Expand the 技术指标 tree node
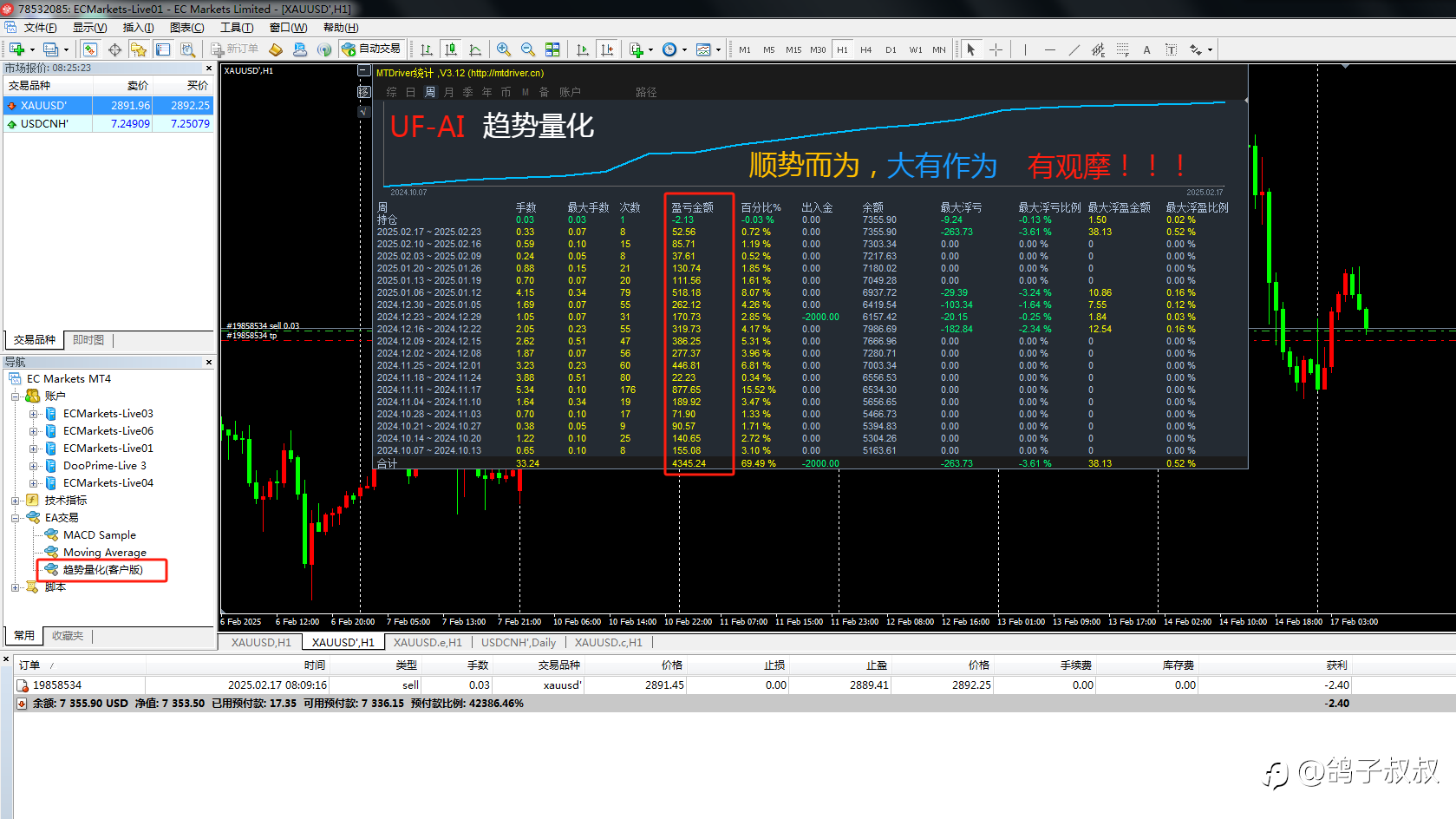Viewport: 1456px width, 819px height. pos(15,501)
